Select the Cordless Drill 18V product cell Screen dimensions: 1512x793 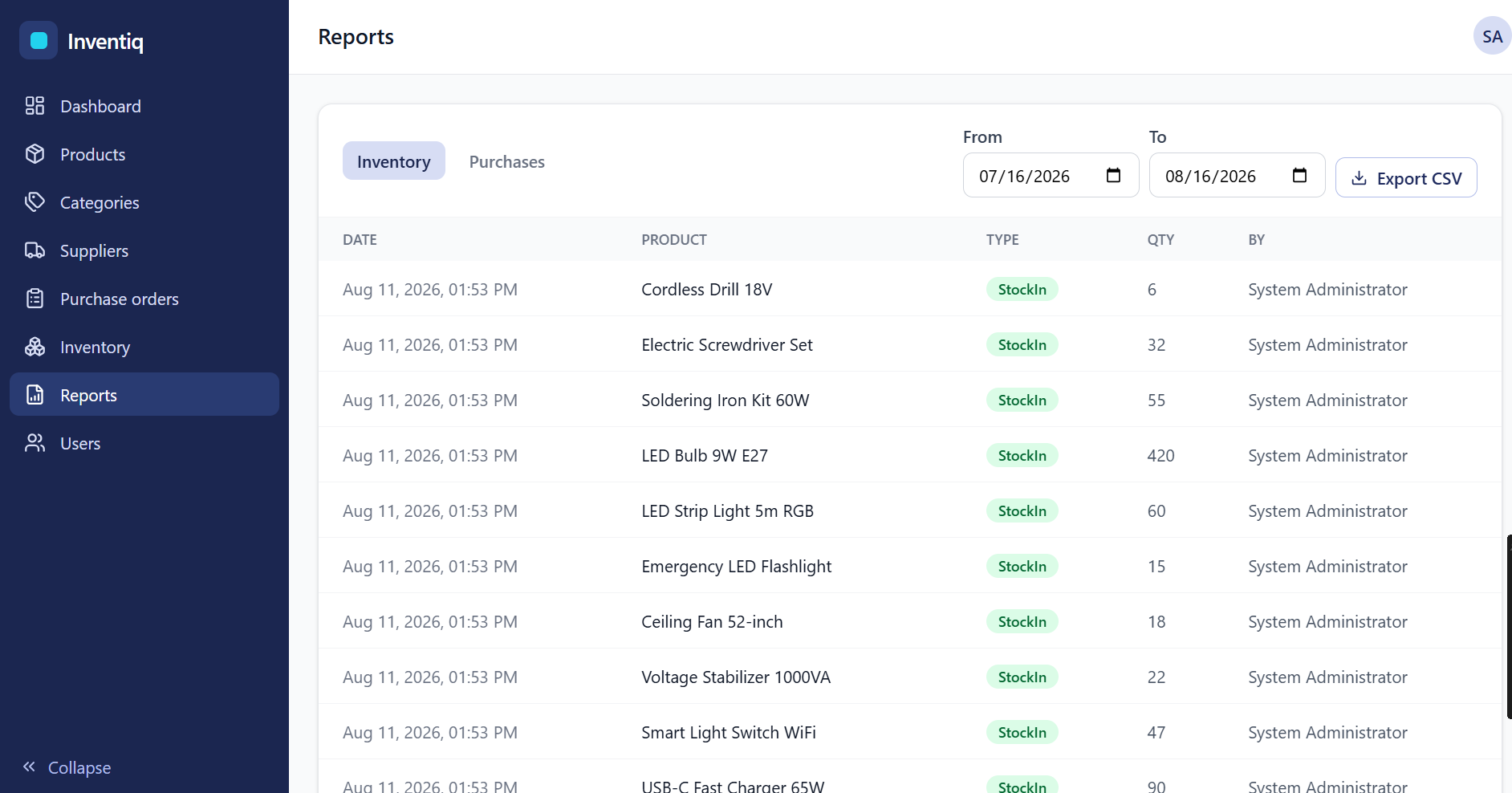click(x=706, y=289)
